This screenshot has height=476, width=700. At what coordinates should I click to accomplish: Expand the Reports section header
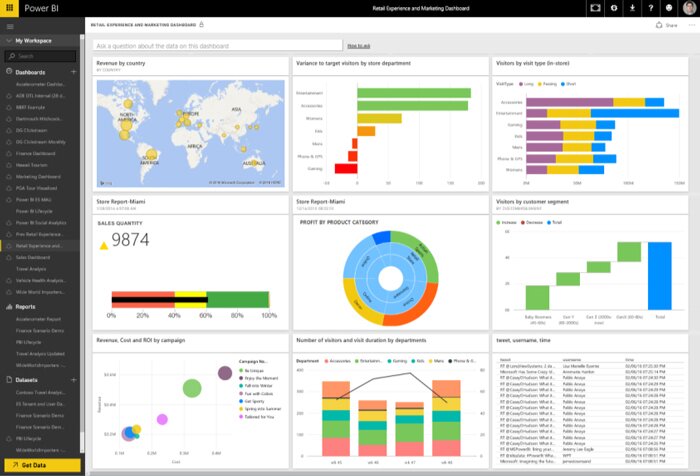(25, 307)
